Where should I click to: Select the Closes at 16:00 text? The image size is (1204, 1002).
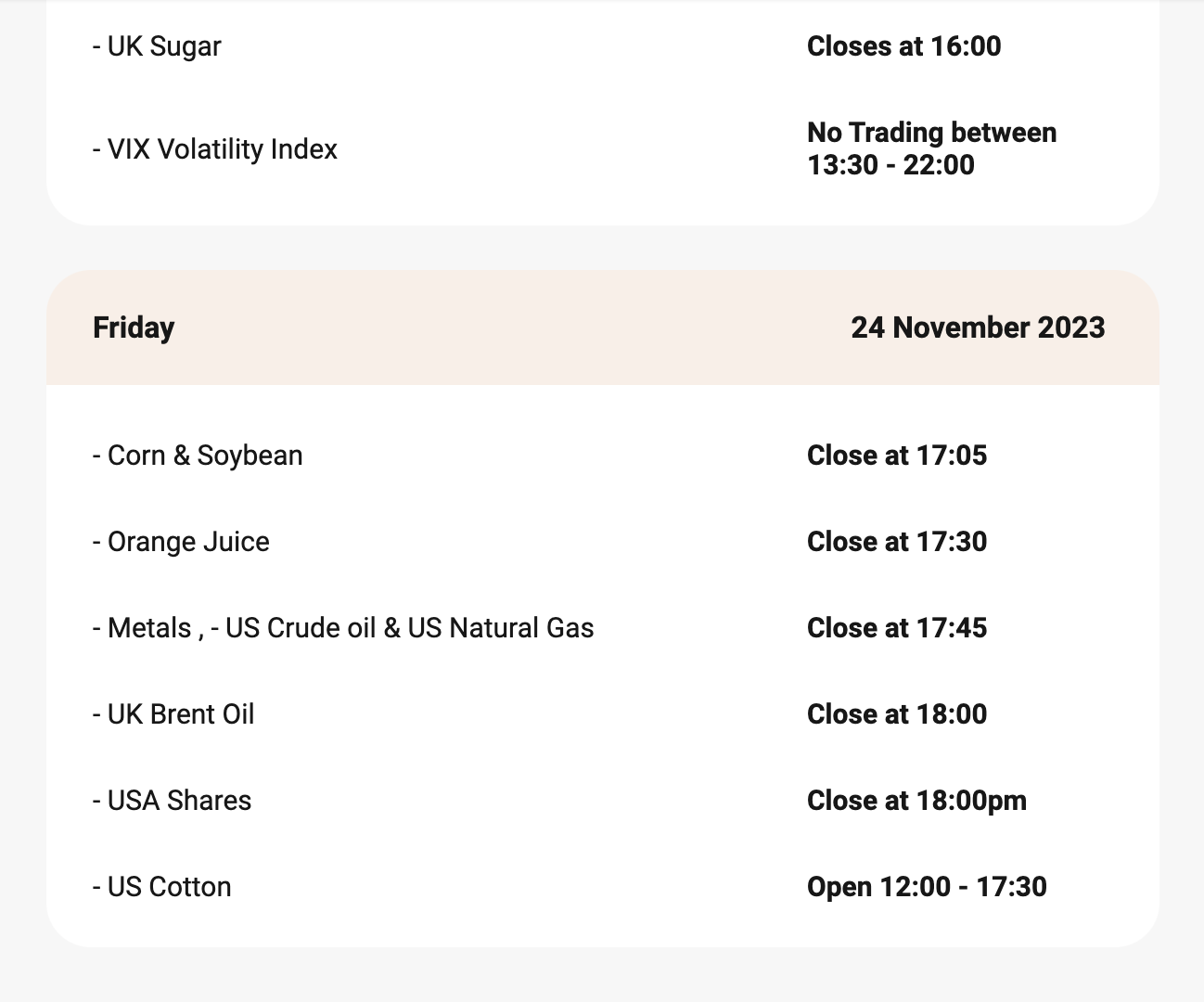pyautogui.click(x=903, y=46)
